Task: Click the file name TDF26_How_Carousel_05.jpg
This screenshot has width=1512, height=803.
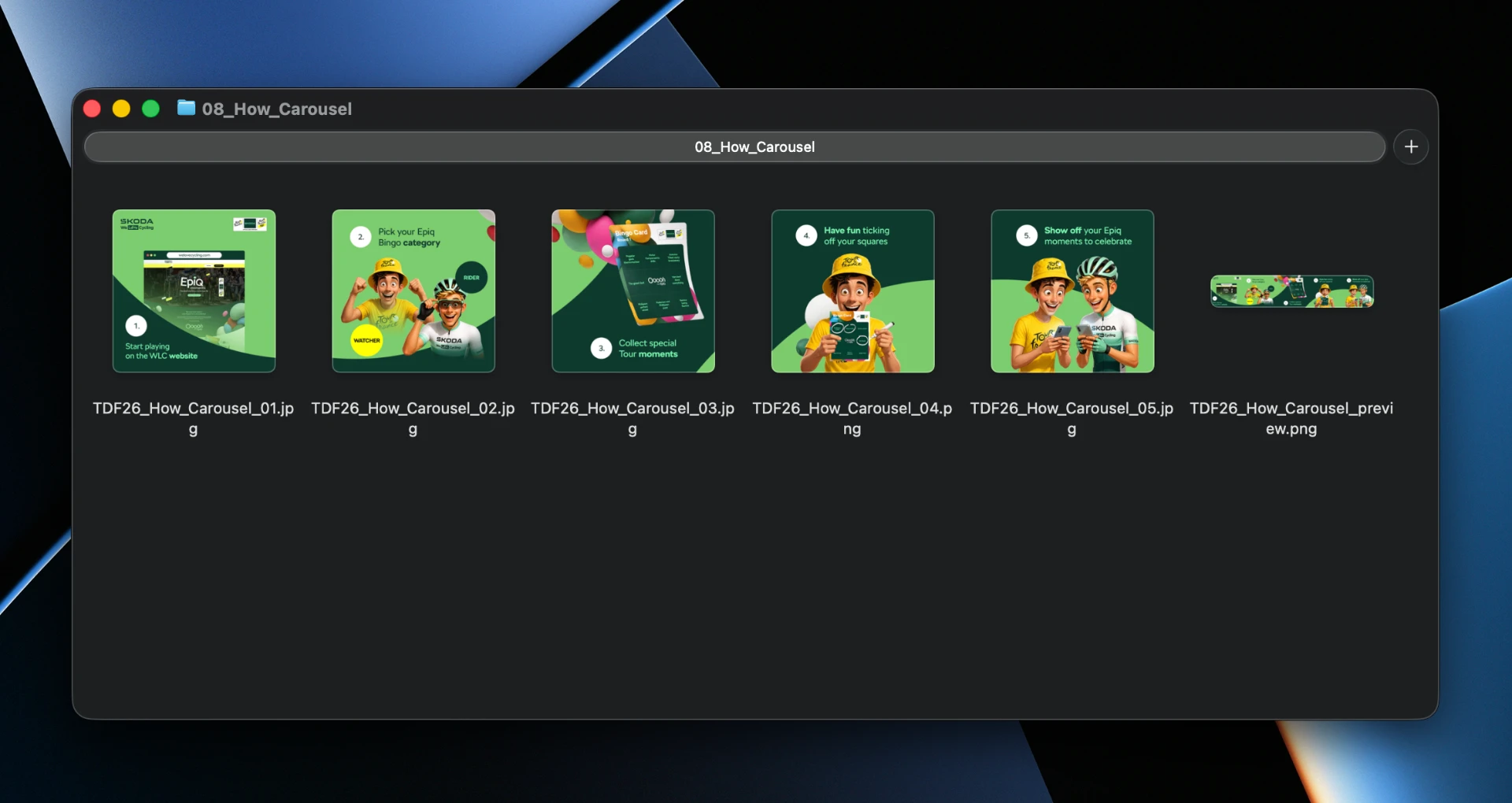Action: click(1072, 419)
